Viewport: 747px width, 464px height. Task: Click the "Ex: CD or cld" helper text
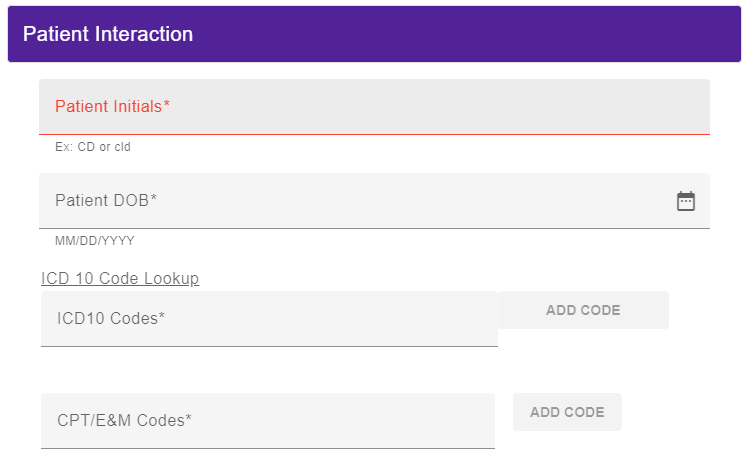93,147
